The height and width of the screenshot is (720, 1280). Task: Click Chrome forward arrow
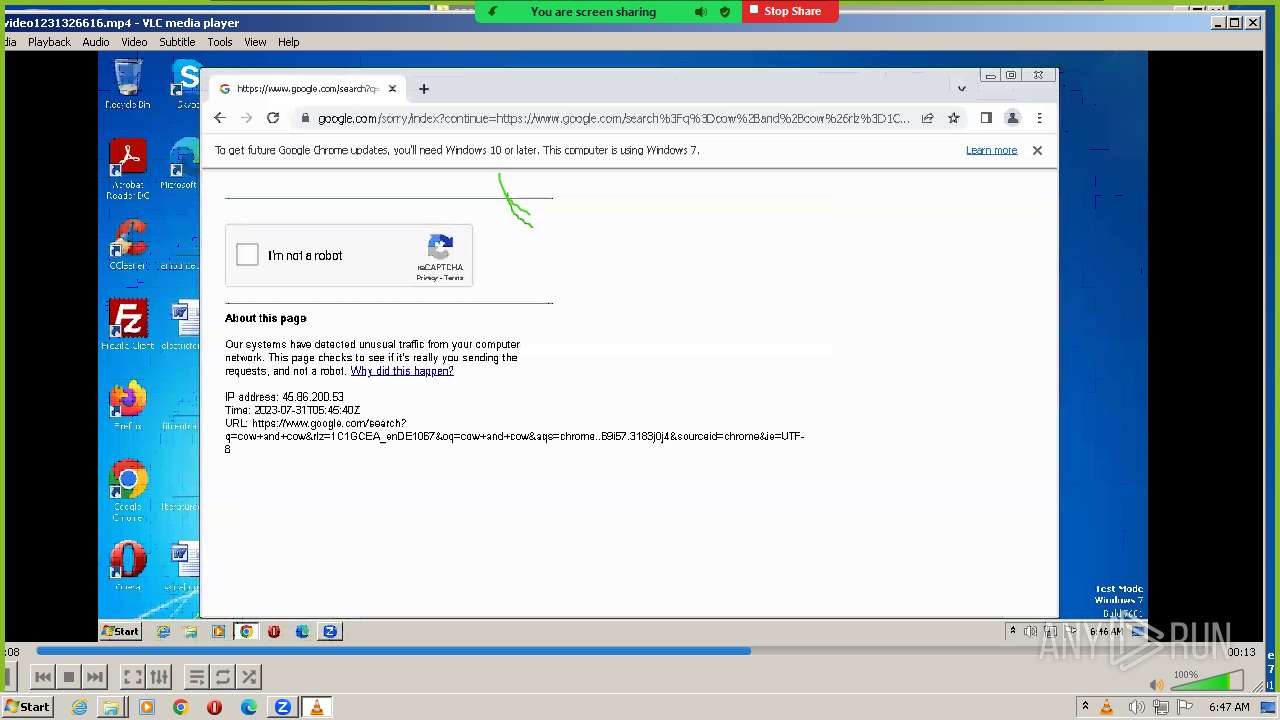(246, 118)
